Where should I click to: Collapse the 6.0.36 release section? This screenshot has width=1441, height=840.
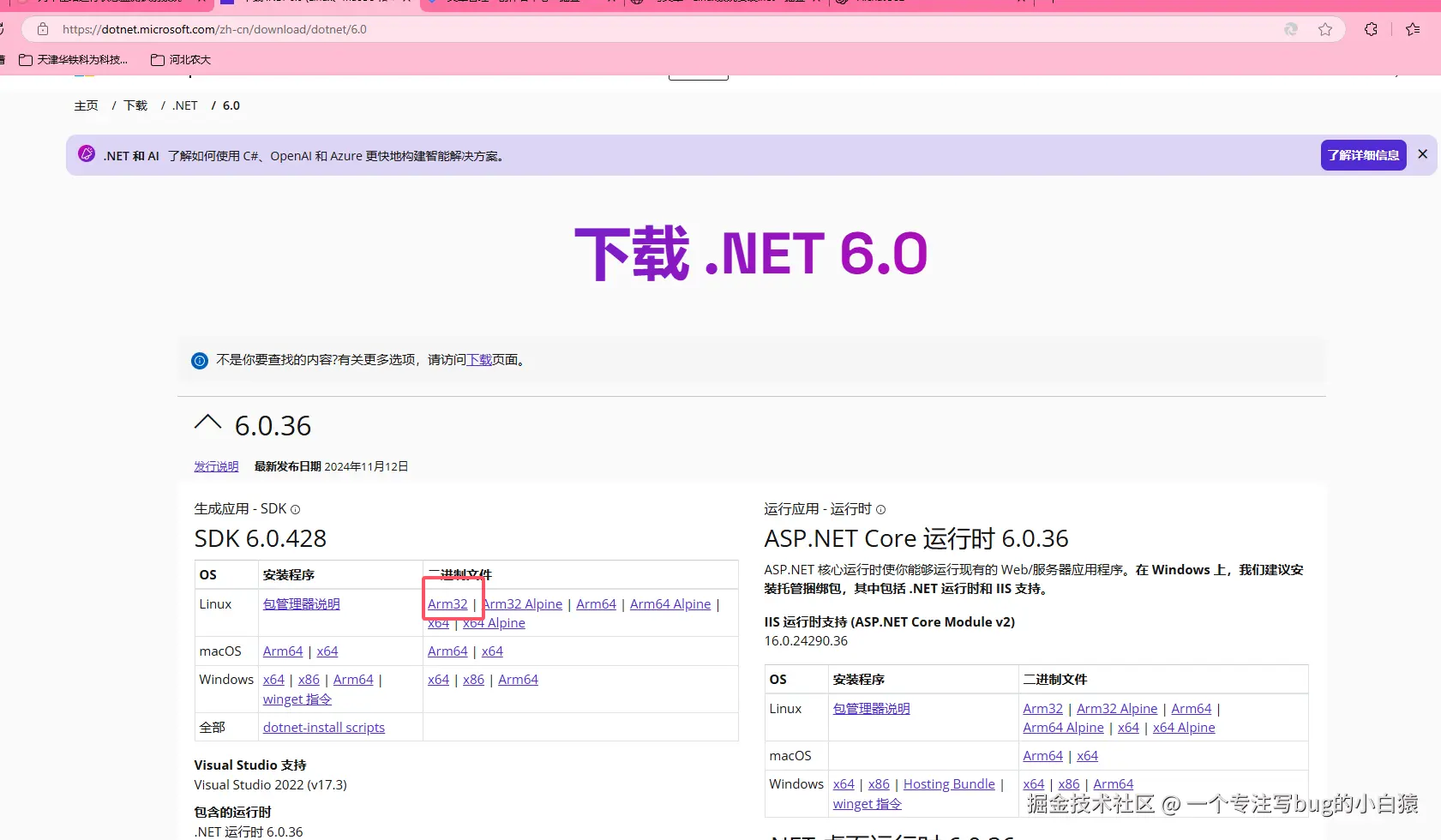click(x=207, y=423)
